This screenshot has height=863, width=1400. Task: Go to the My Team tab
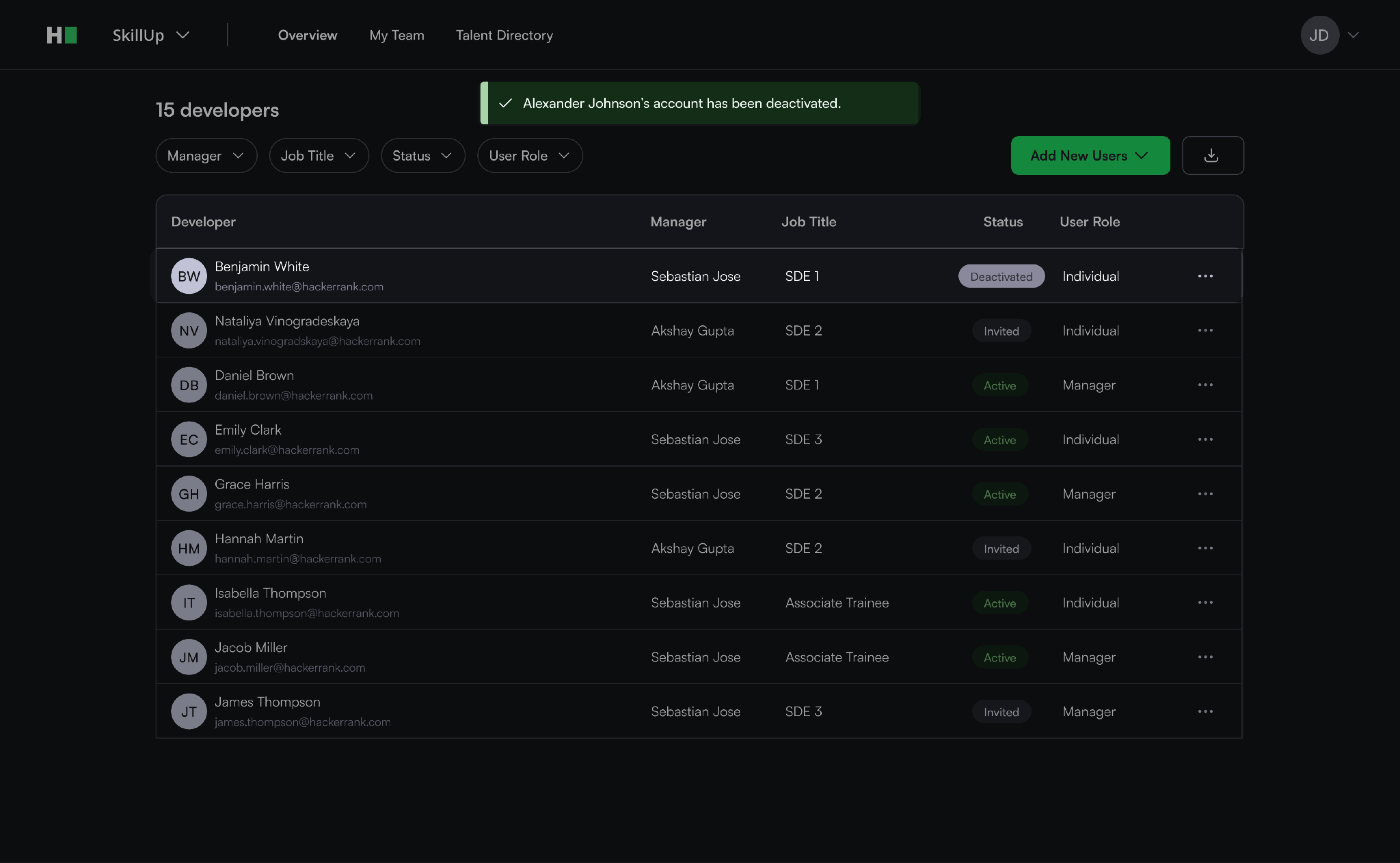[396, 36]
